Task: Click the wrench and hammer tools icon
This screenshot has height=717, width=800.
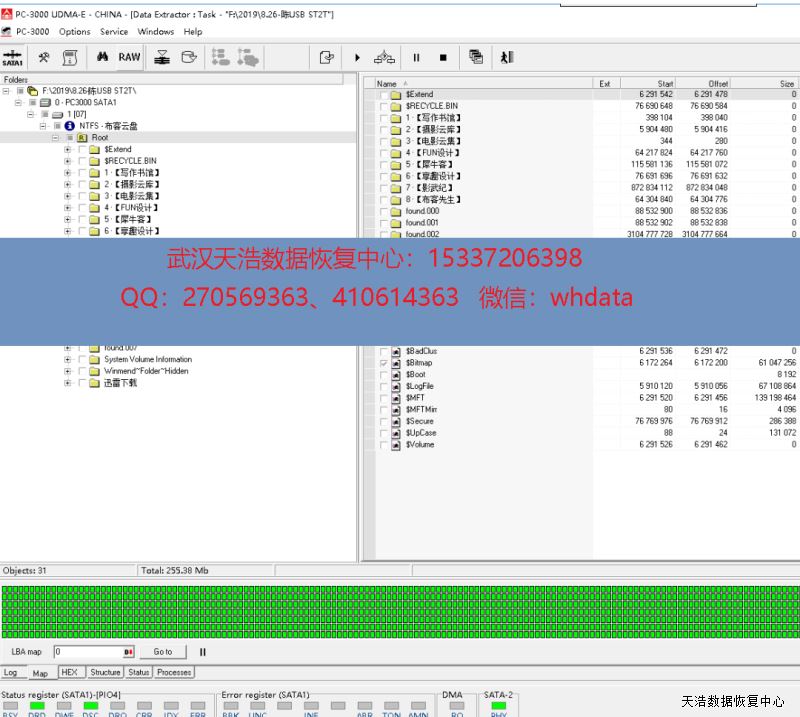Action: pyautogui.click(x=44, y=58)
